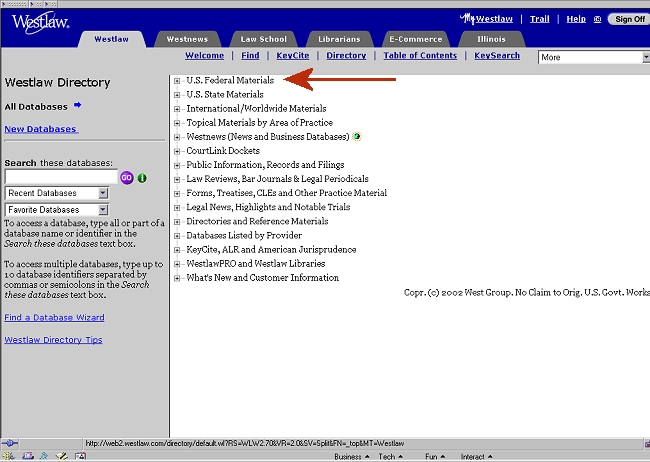Select the U.S. Federal Materials label
The image size is (650, 462).
tap(230, 80)
